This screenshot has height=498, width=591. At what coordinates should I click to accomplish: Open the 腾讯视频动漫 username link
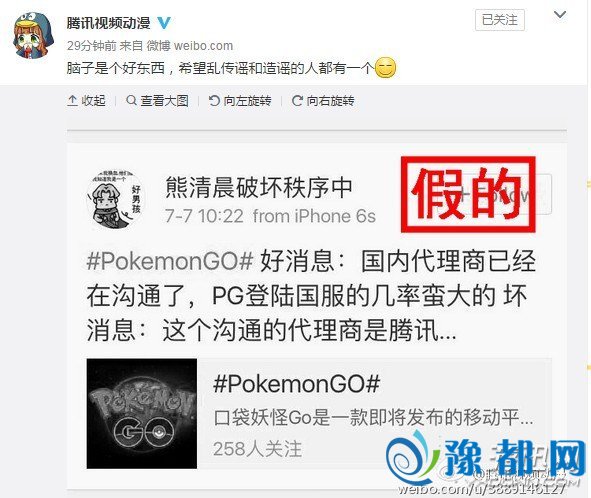pyautogui.click(x=109, y=23)
